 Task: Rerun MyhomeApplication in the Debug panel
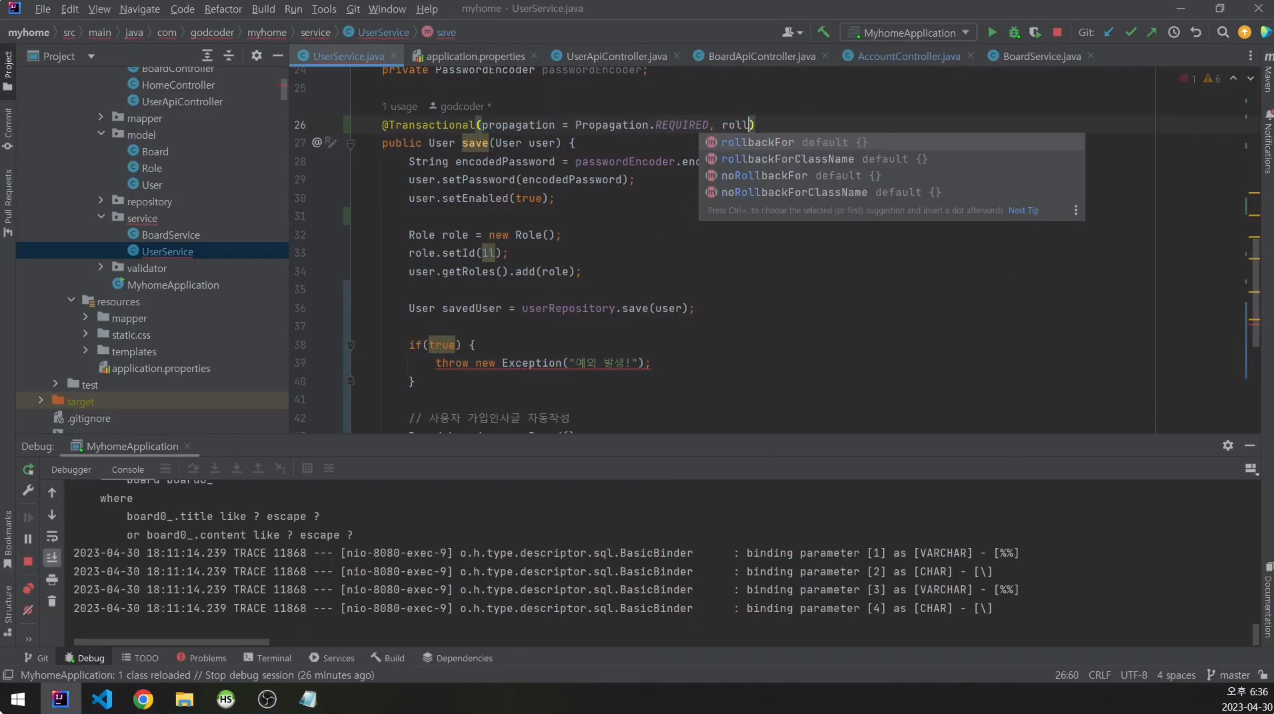28,469
